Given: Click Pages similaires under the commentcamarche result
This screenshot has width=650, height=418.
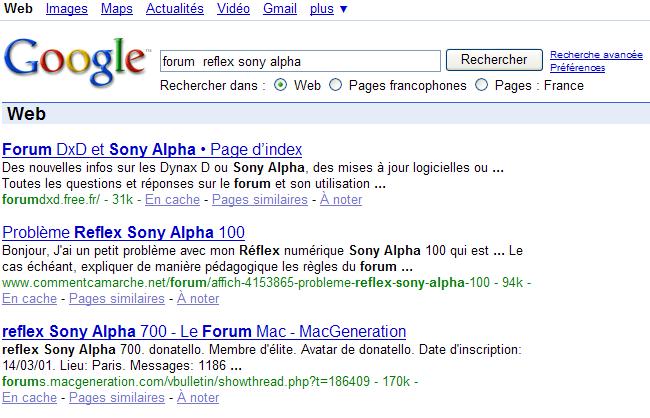Looking at the screenshot, I should pos(116,299).
